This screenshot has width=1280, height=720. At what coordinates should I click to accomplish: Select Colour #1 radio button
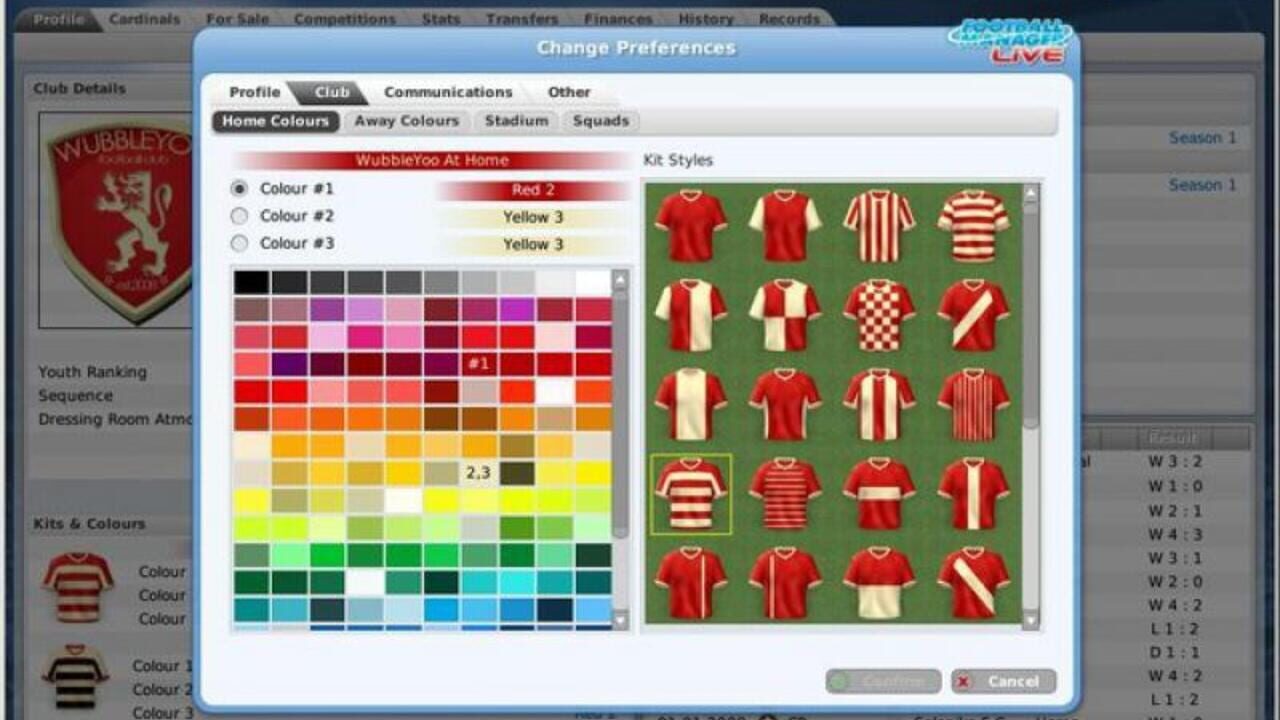239,188
